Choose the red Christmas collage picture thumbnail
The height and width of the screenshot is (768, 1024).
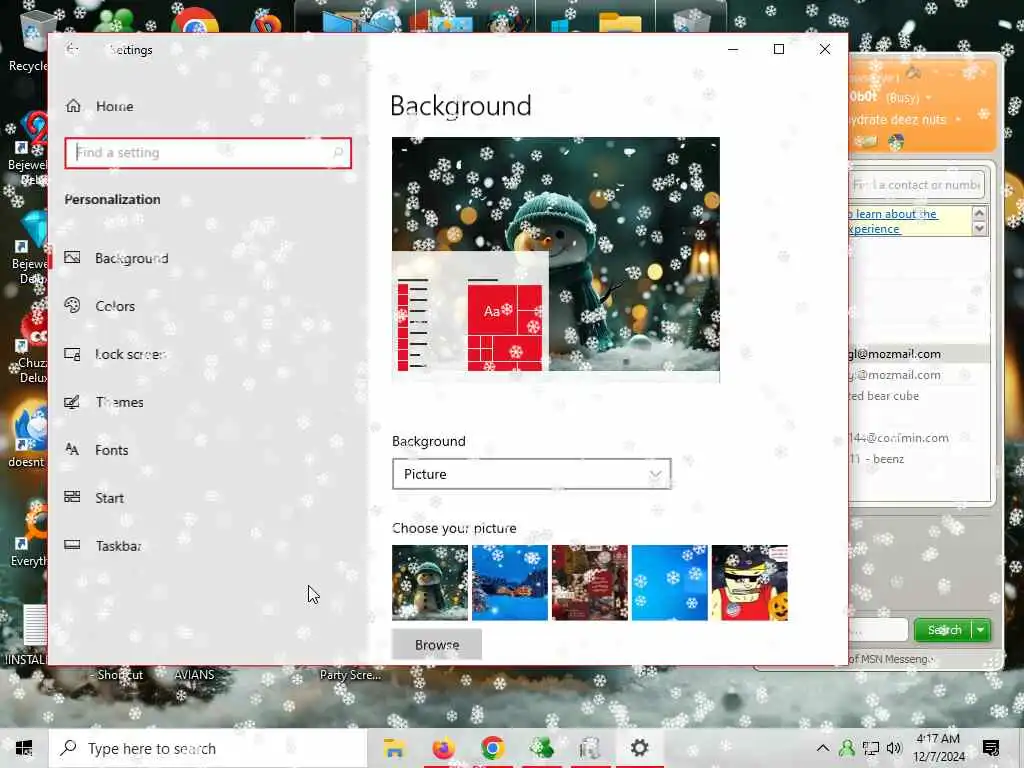coord(590,583)
